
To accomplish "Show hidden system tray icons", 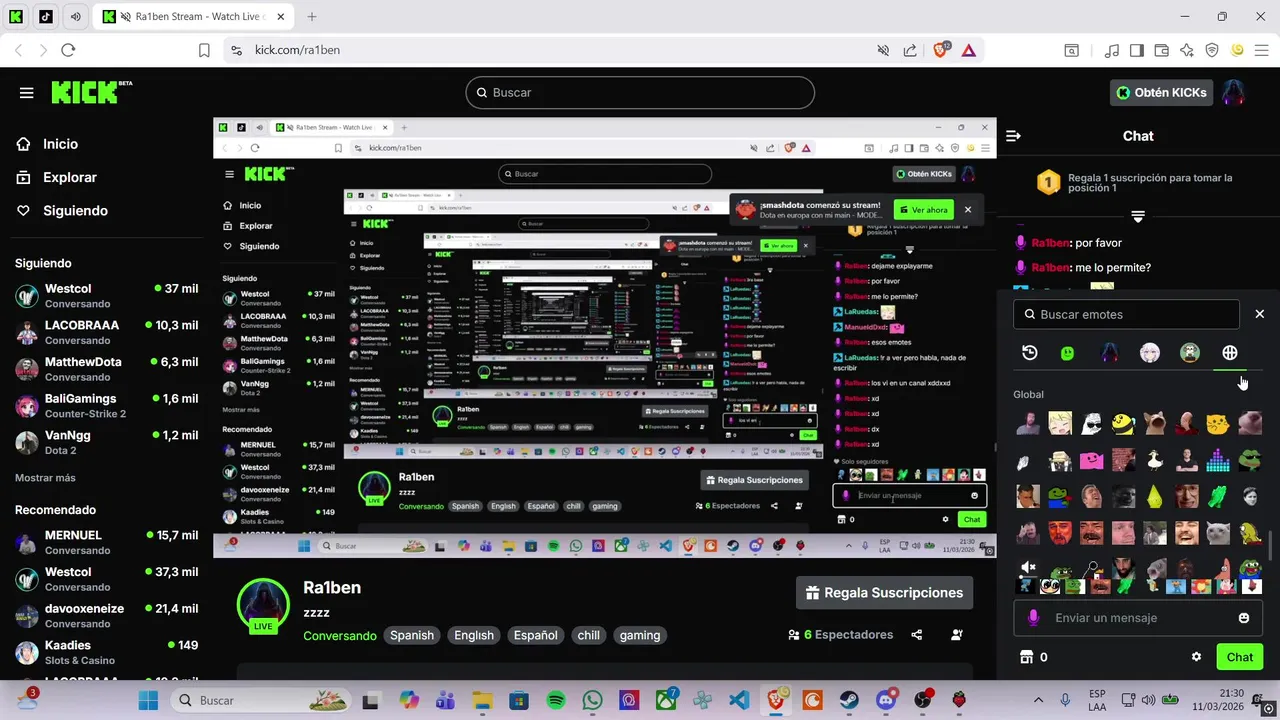I will [x=1038, y=701].
